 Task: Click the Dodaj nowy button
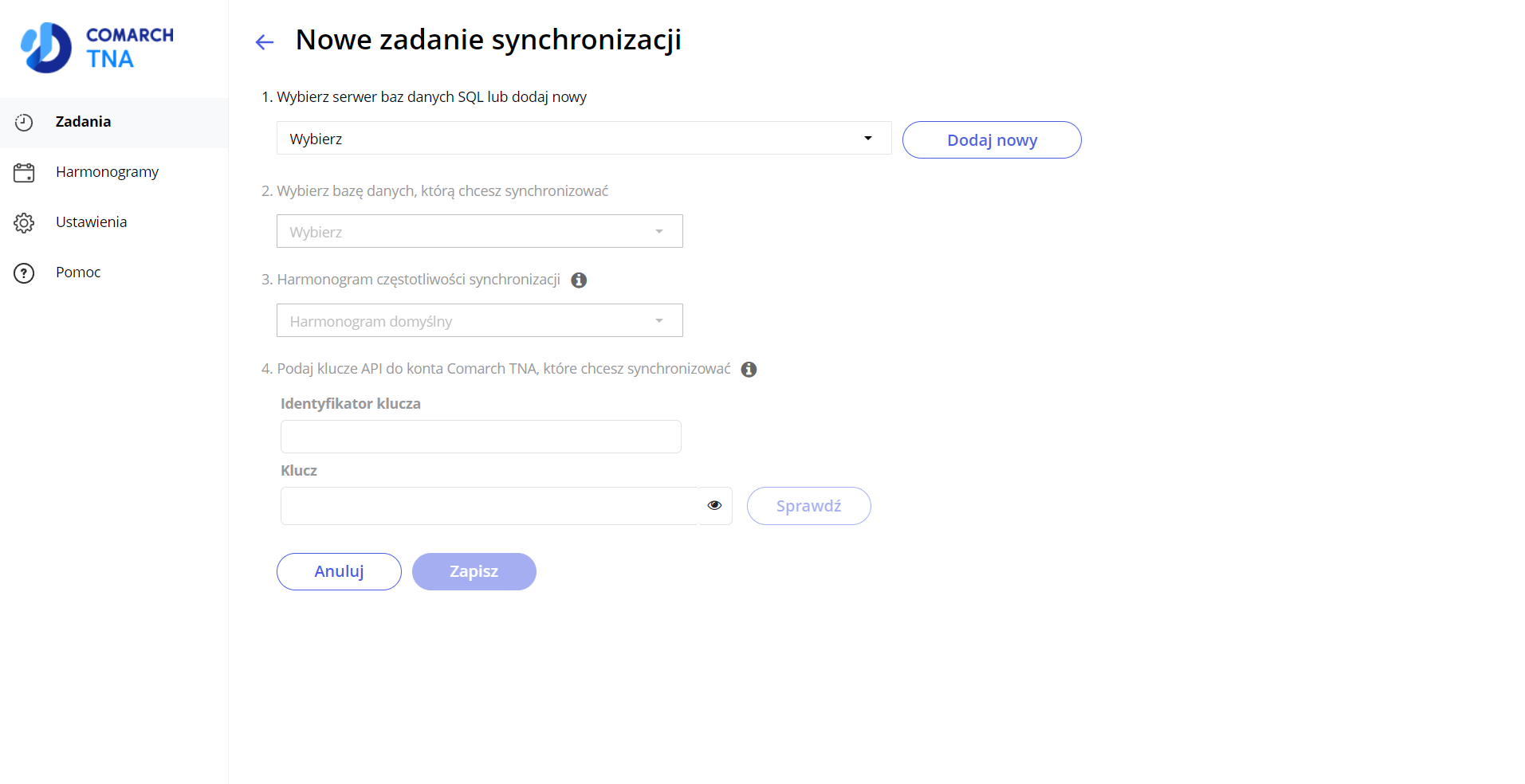point(991,139)
